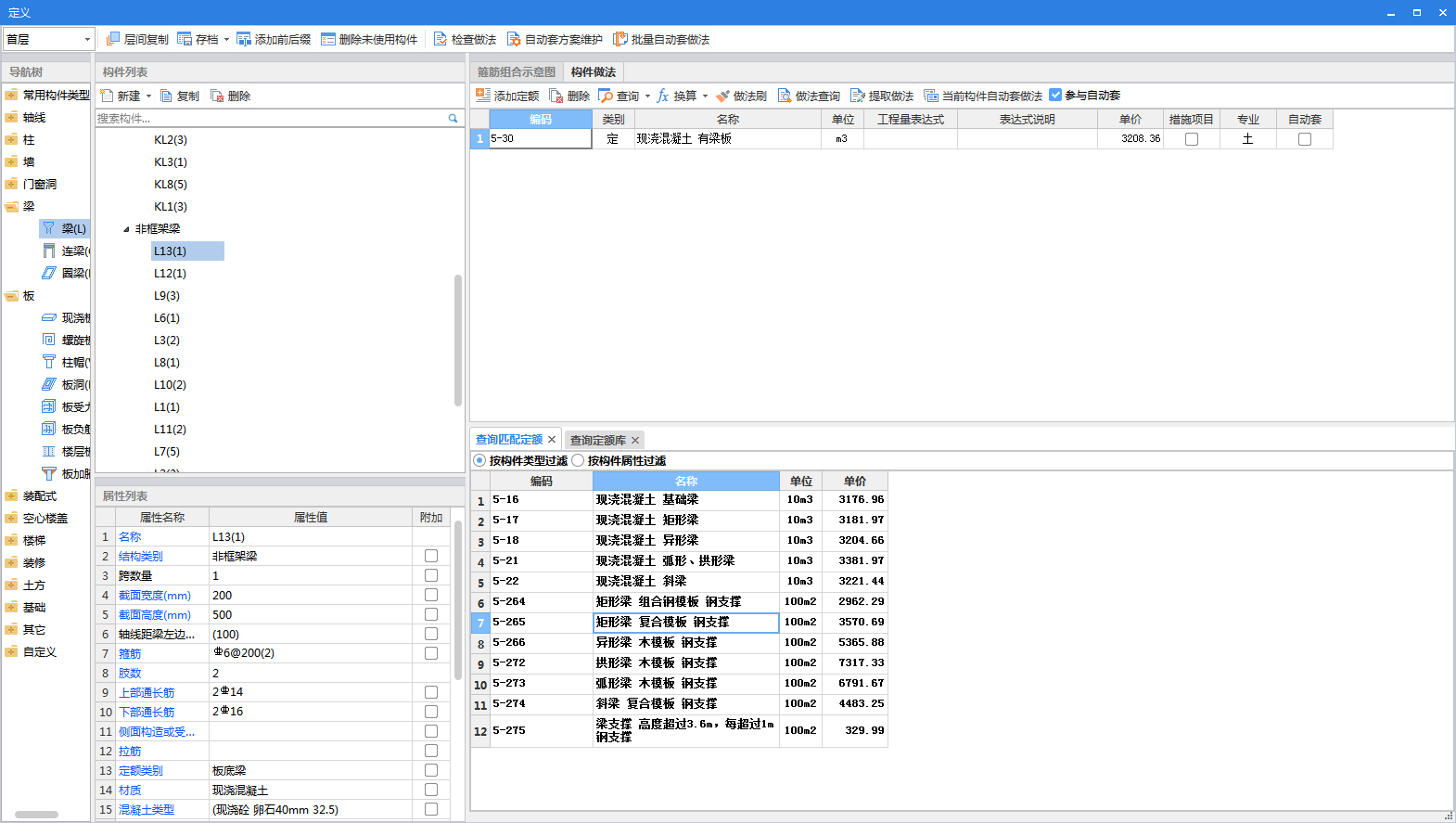Open the 结构类别 property link

tap(141, 557)
